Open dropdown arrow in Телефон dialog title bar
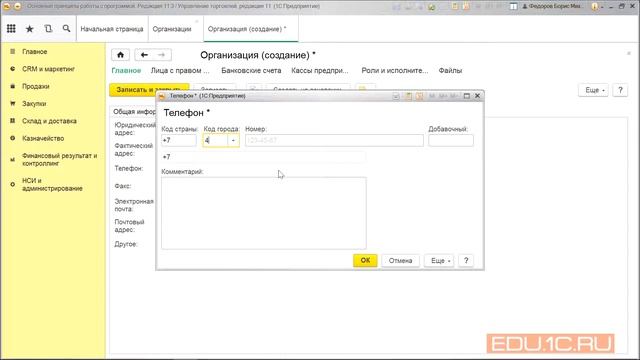 [396, 96]
